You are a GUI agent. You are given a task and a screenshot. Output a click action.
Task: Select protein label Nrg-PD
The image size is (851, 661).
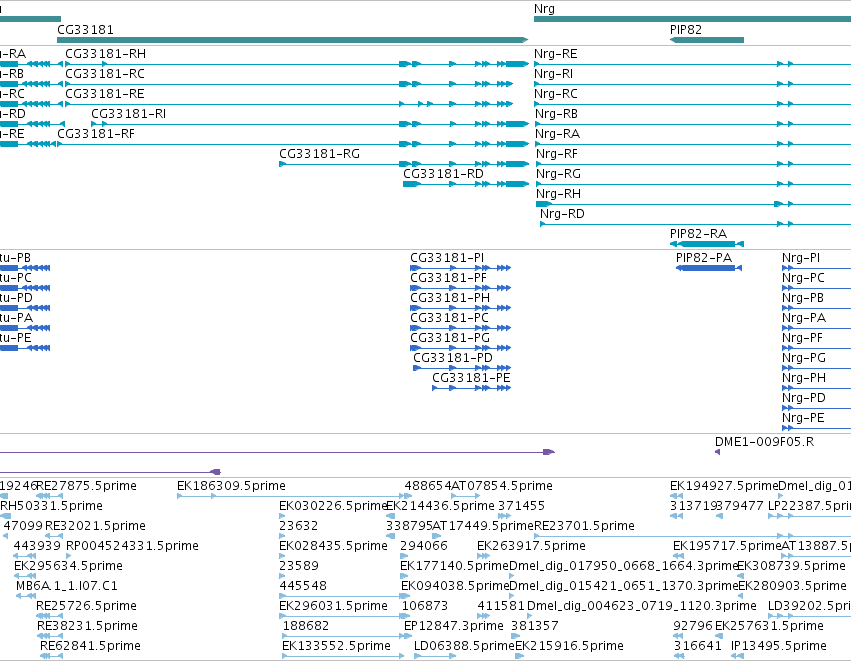click(804, 398)
